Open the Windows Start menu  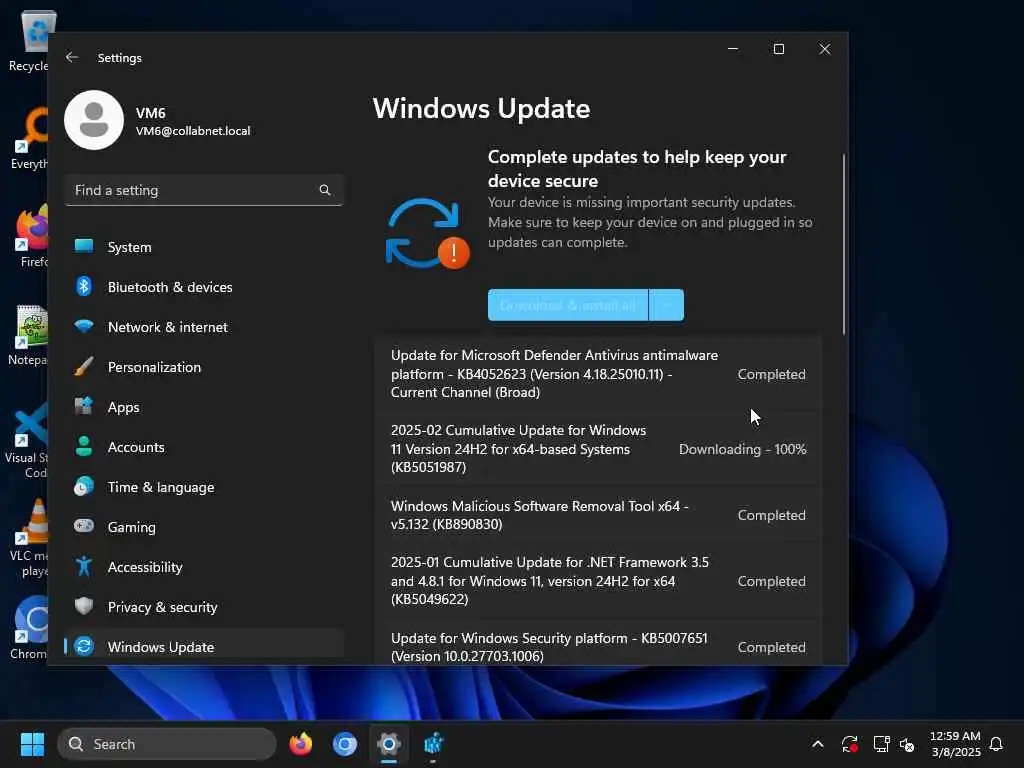32,744
